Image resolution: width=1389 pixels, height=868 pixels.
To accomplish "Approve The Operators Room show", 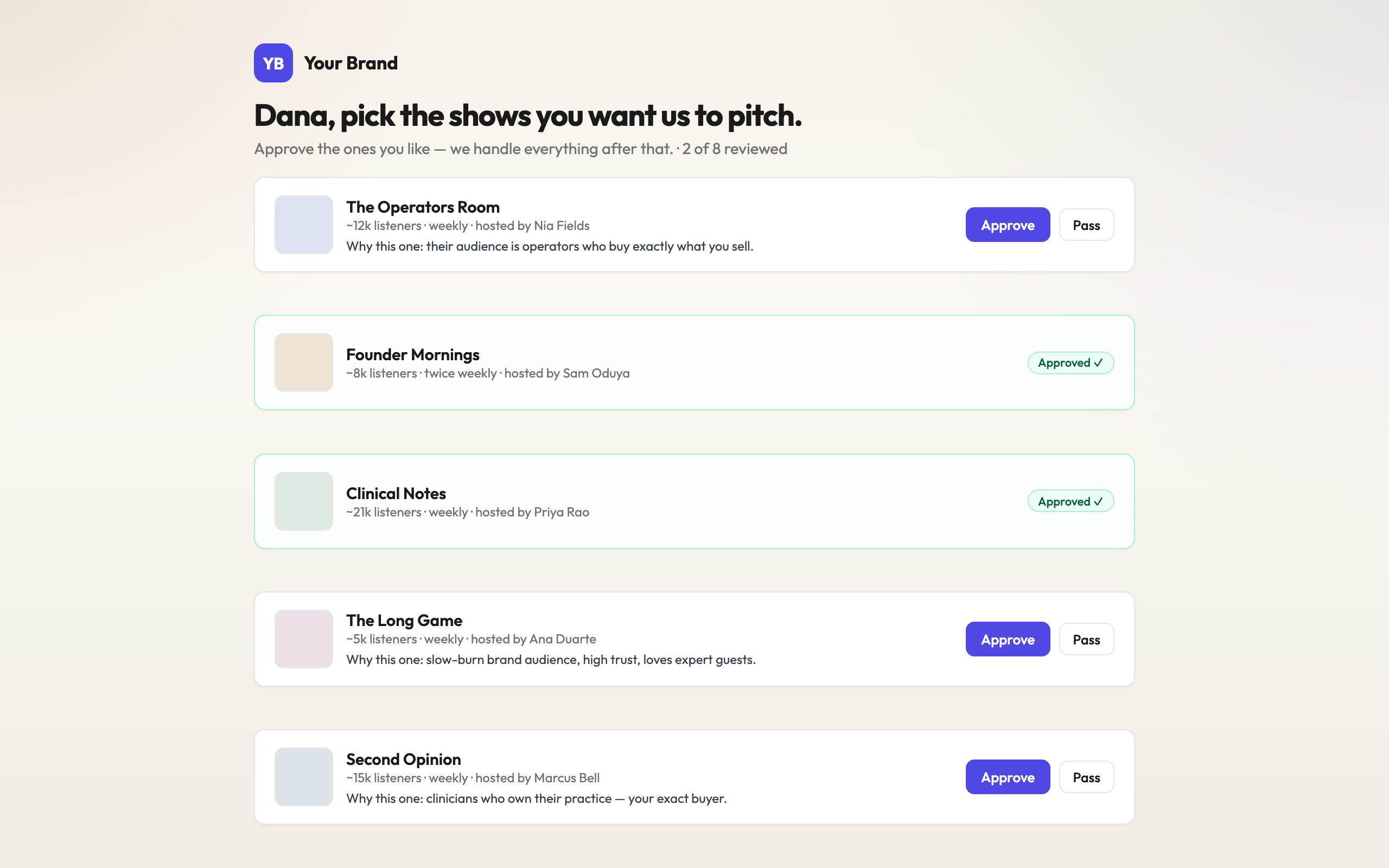I will coord(1008,225).
